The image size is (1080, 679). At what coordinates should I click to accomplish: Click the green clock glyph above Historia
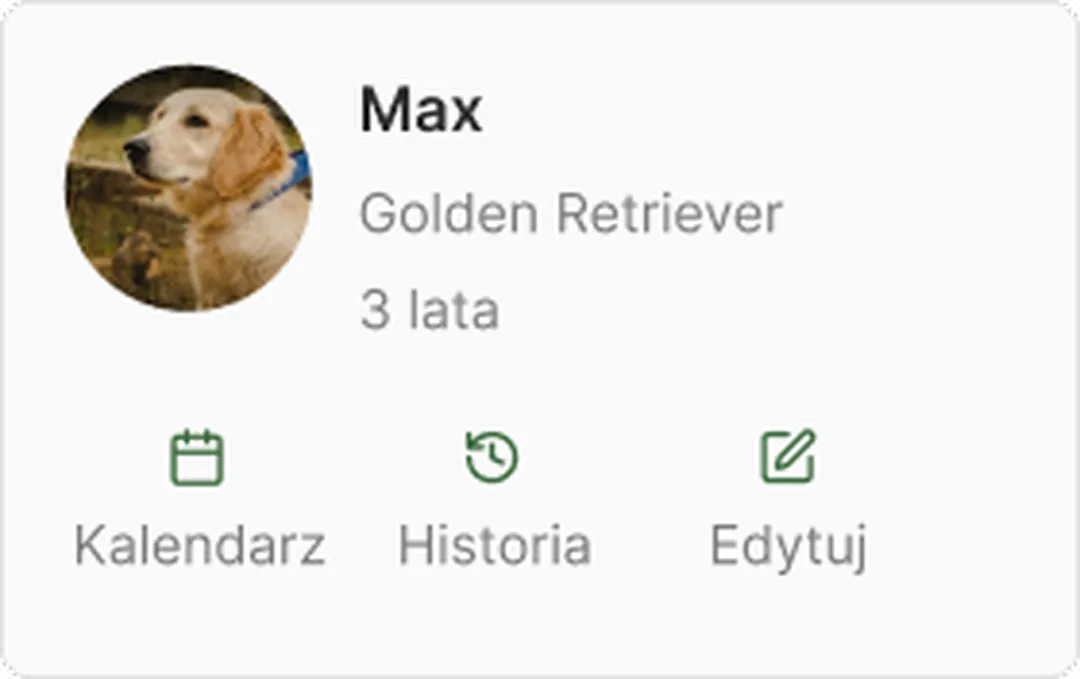[x=492, y=457]
